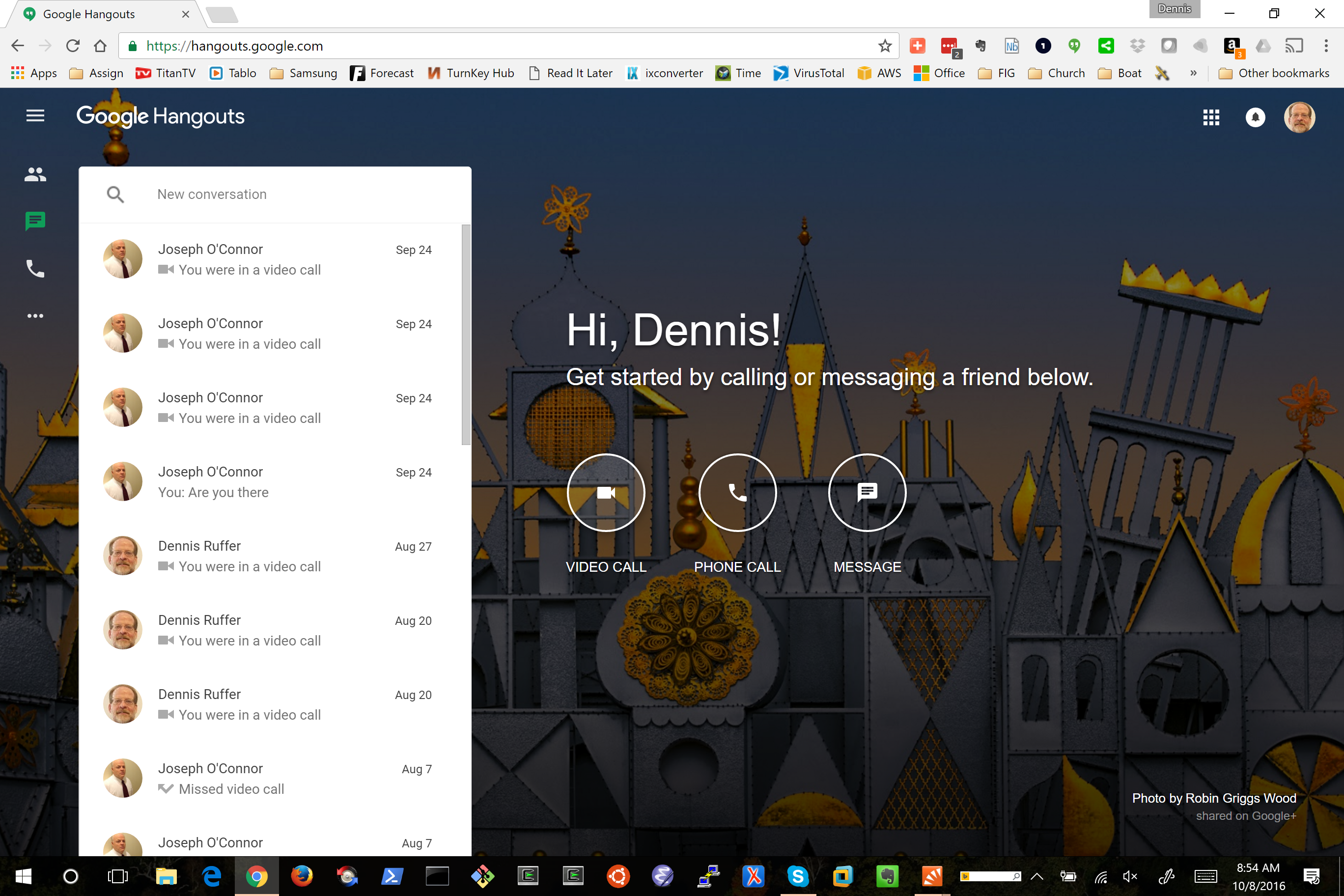
Task: Click the Message circle button
Action: [867, 493]
